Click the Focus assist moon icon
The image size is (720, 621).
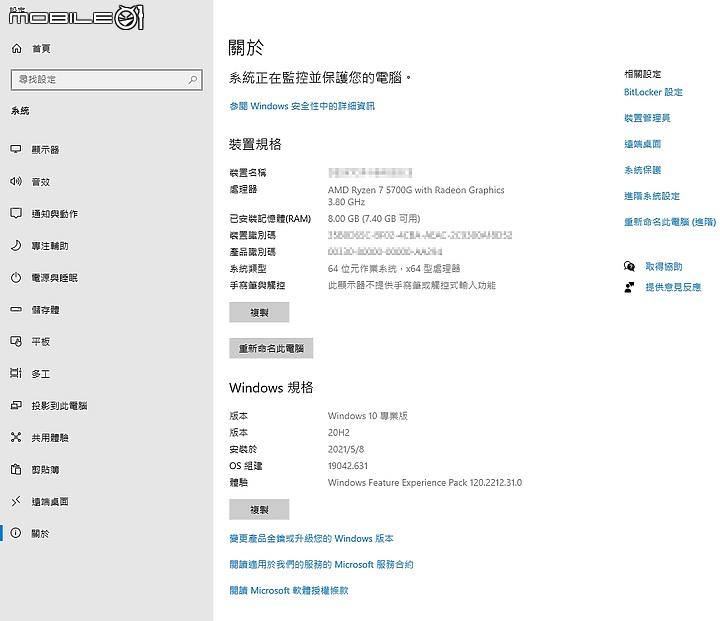[x=16, y=245]
